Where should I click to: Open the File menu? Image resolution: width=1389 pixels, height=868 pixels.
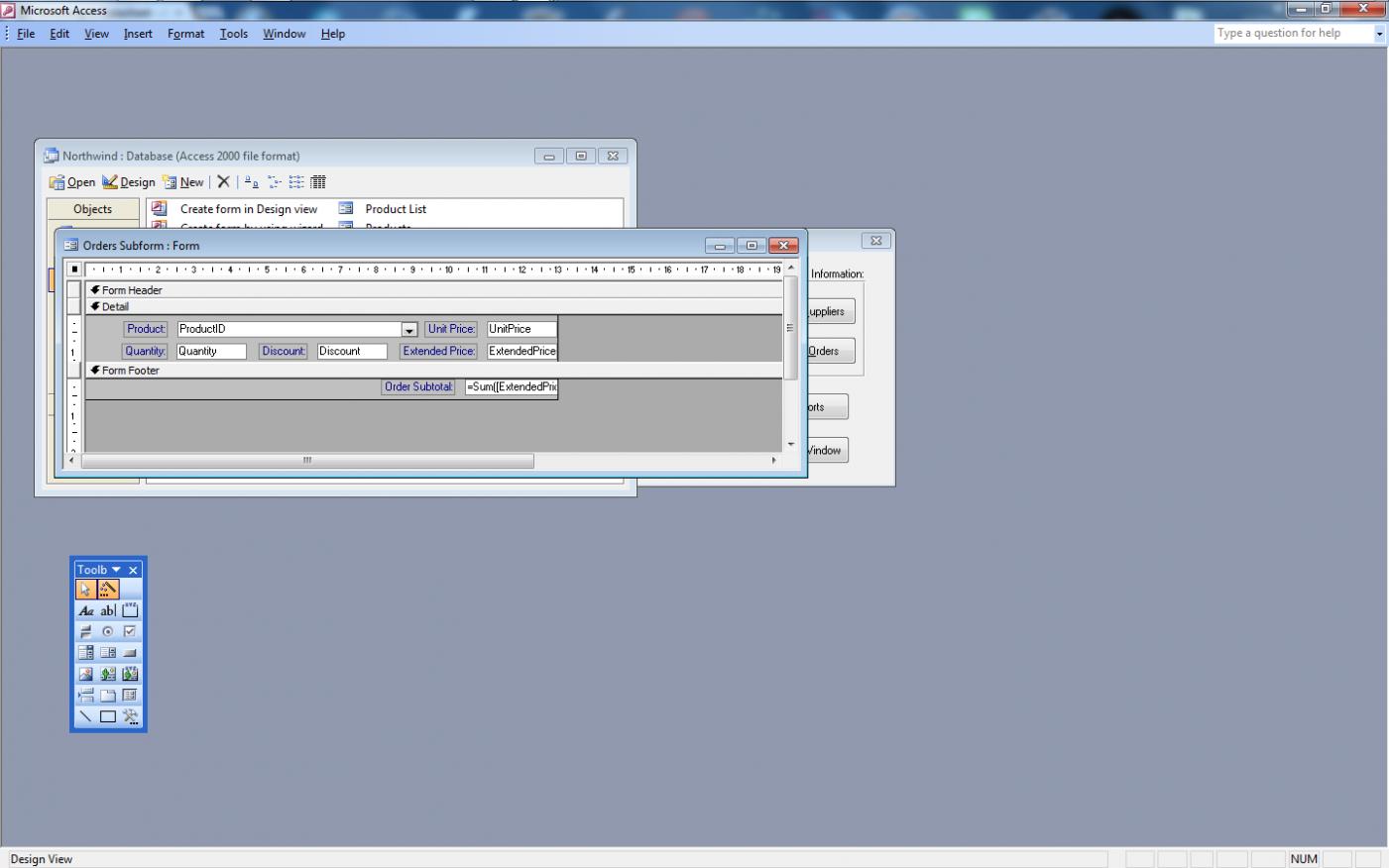(x=26, y=34)
